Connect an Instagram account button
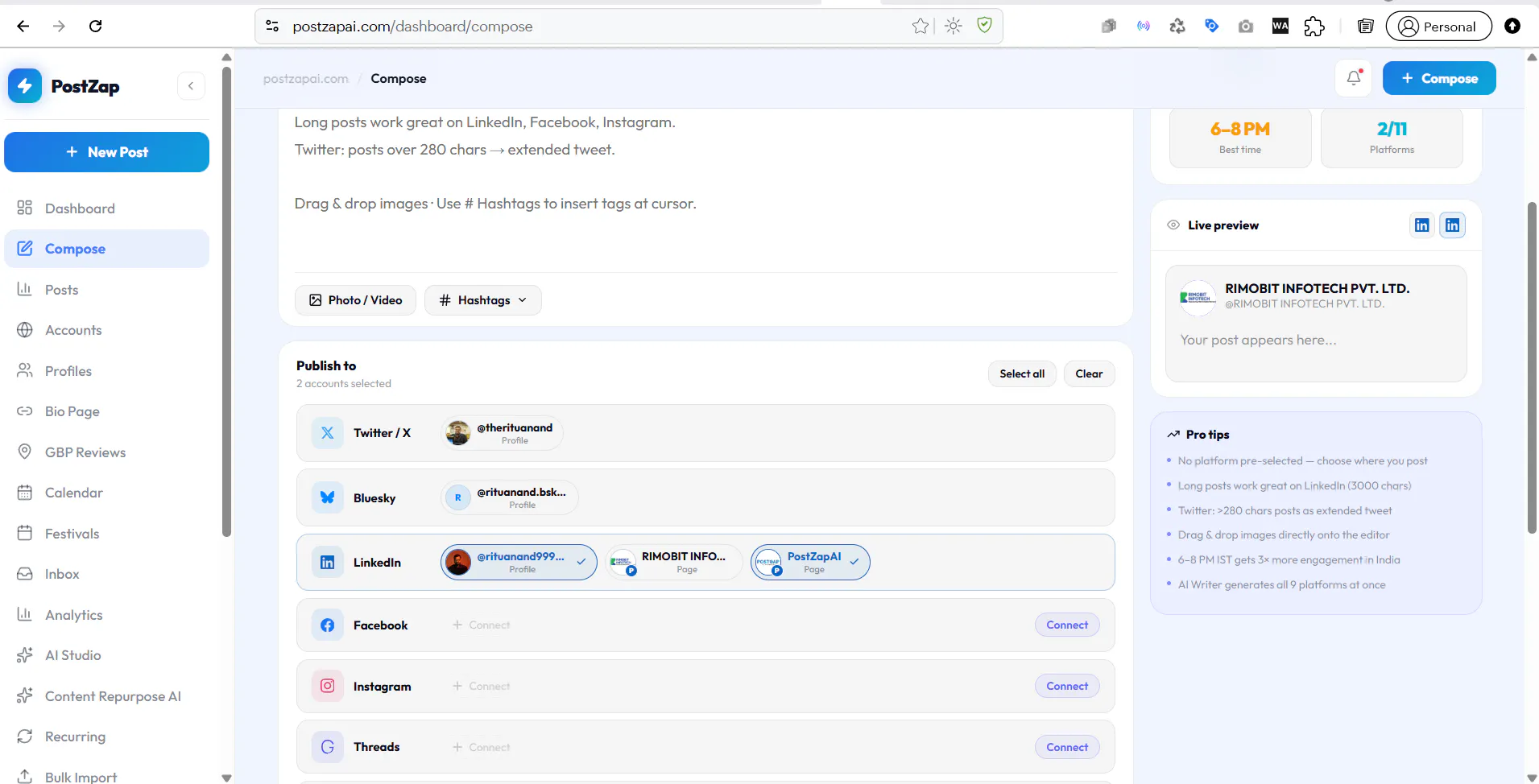This screenshot has height=784, width=1539. coord(1067,686)
